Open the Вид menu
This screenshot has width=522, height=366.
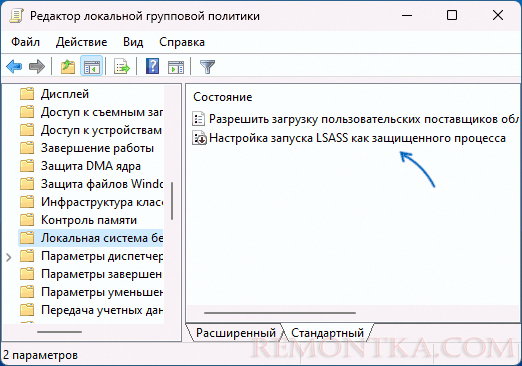point(133,42)
